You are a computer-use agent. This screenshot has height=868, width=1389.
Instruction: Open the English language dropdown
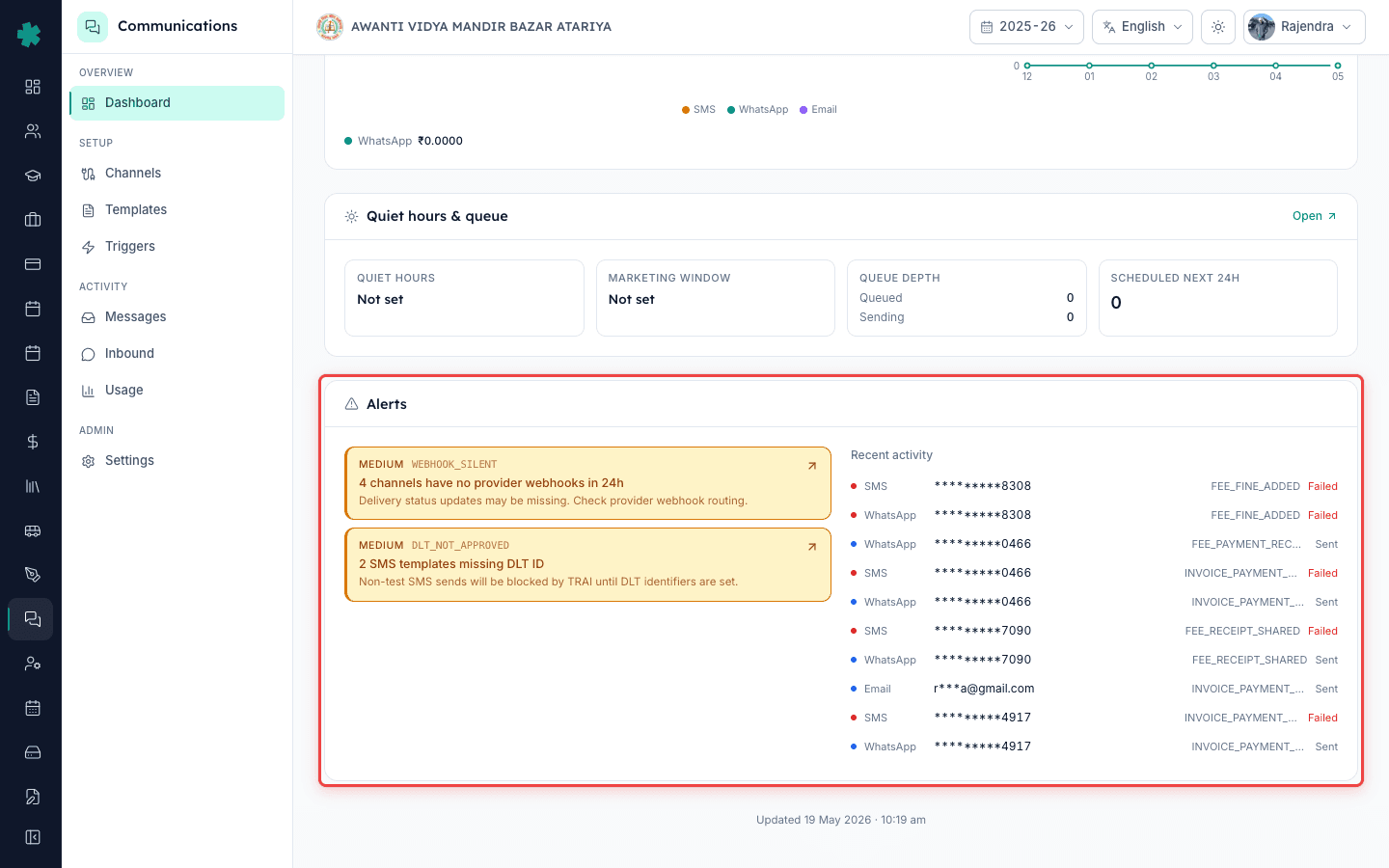[1142, 27]
